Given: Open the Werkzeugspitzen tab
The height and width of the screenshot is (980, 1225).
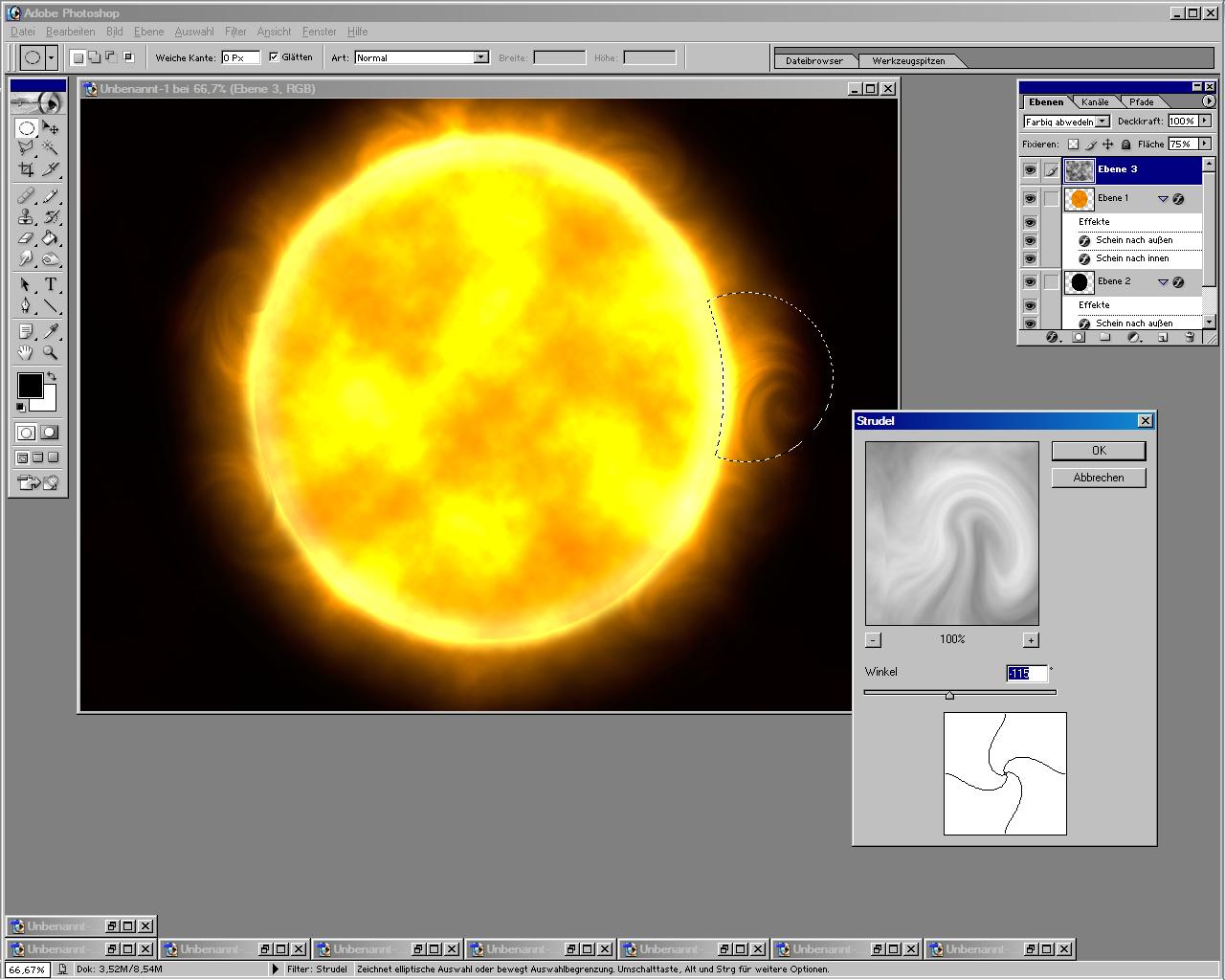Looking at the screenshot, I should tap(908, 60).
